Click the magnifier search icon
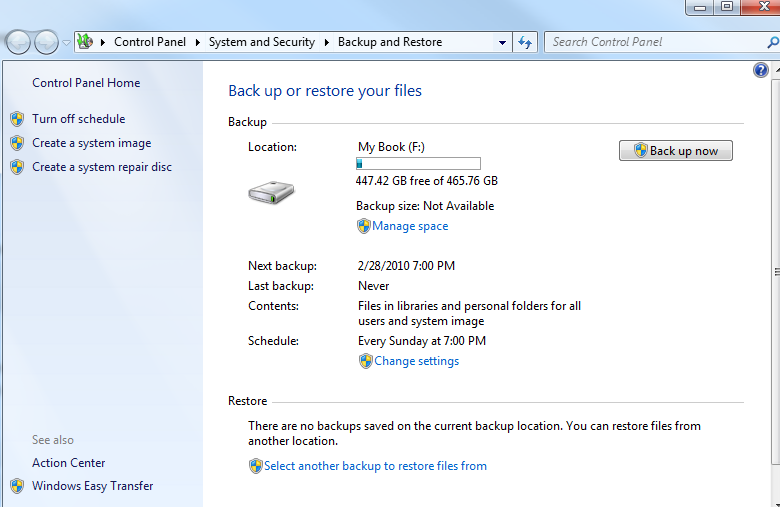The image size is (780, 507). (772, 42)
